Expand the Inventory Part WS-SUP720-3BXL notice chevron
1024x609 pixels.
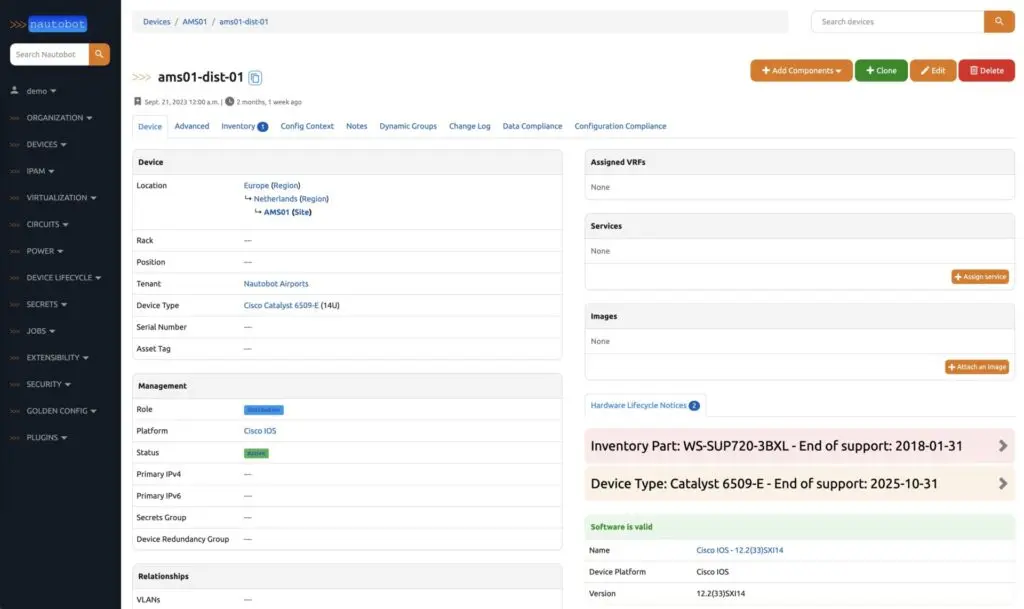point(1003,446)
